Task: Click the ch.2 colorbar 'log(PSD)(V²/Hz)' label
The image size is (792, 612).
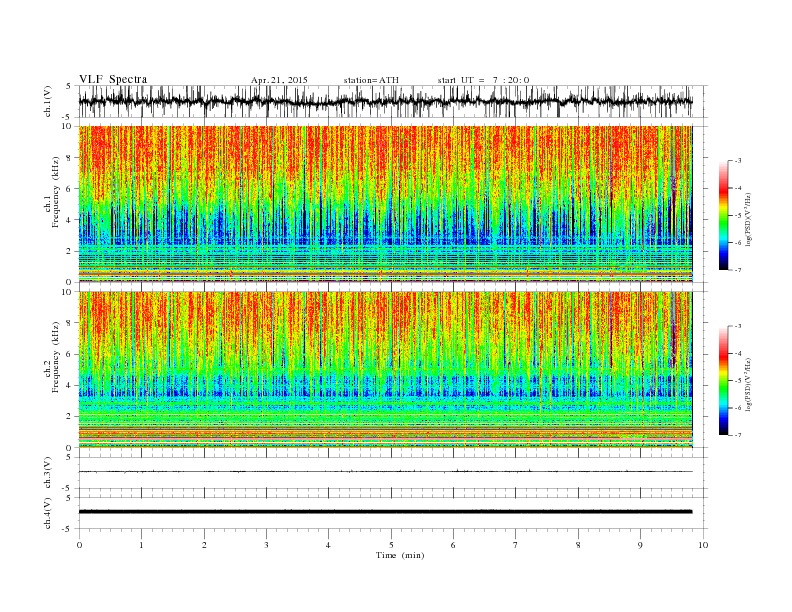Action: click(750, 384)
